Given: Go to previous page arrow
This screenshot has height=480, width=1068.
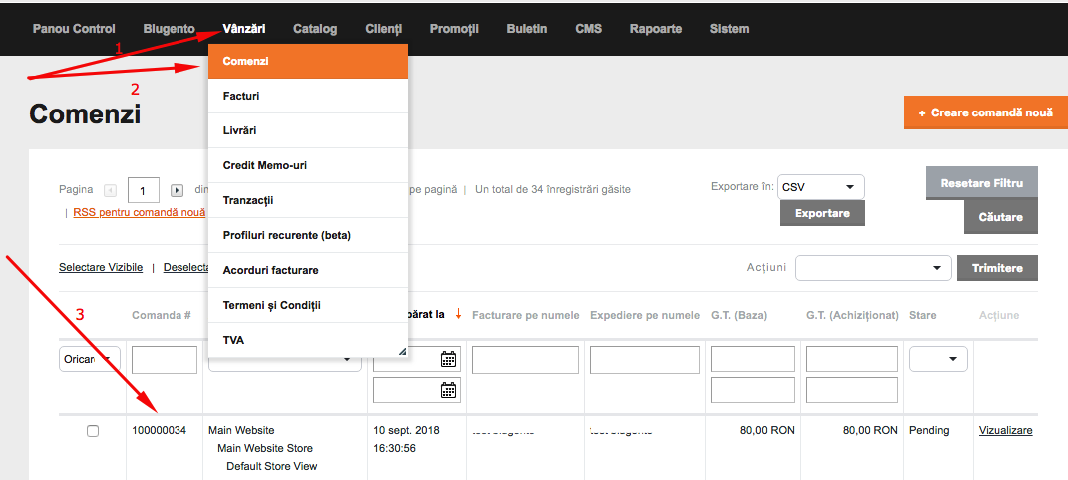Looking at the screenshot, I should click(110, 191).
